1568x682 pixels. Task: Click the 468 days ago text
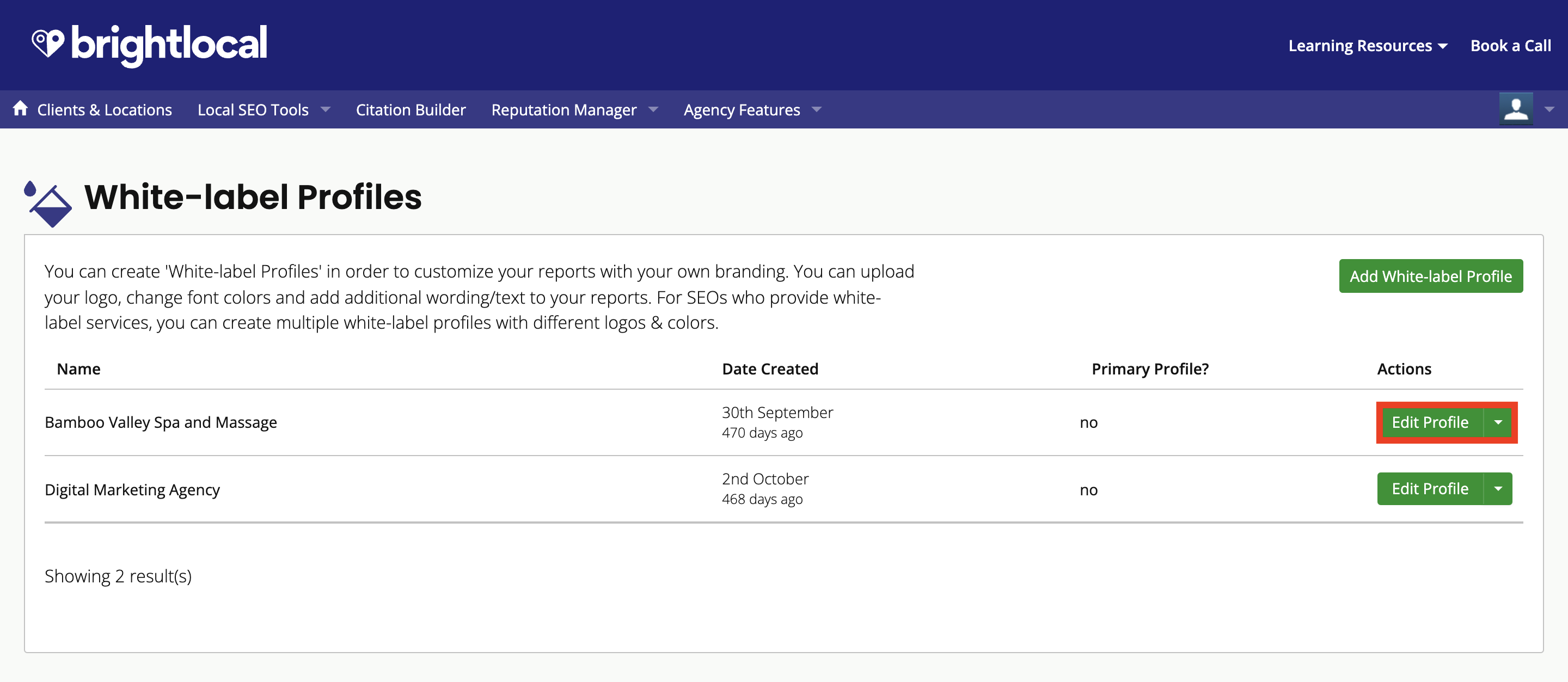pos(762,499)
